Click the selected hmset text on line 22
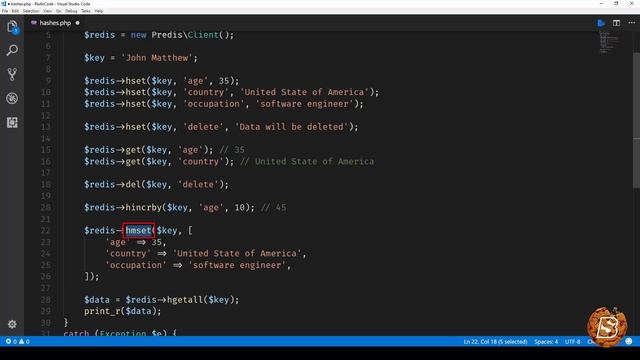Screen dimensions: 640x360 (138, 230)
